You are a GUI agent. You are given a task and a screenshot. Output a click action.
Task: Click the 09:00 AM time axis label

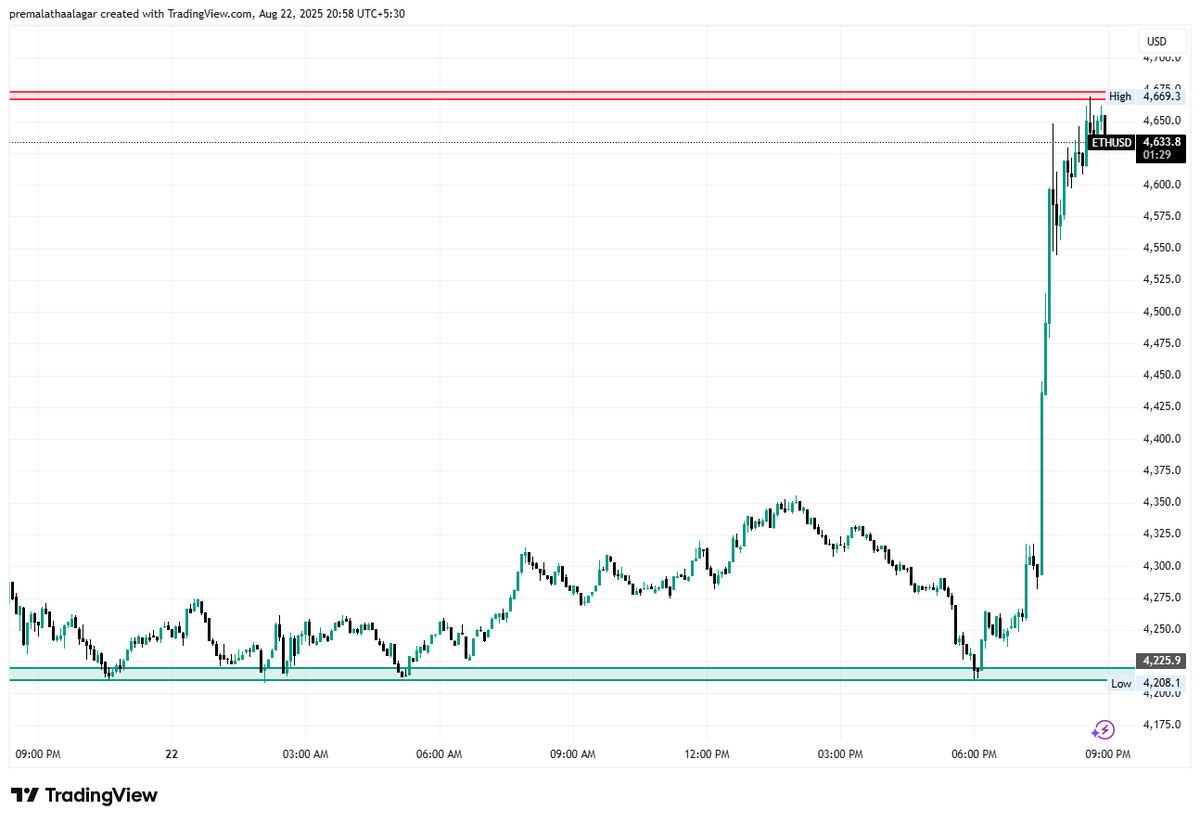573,755
